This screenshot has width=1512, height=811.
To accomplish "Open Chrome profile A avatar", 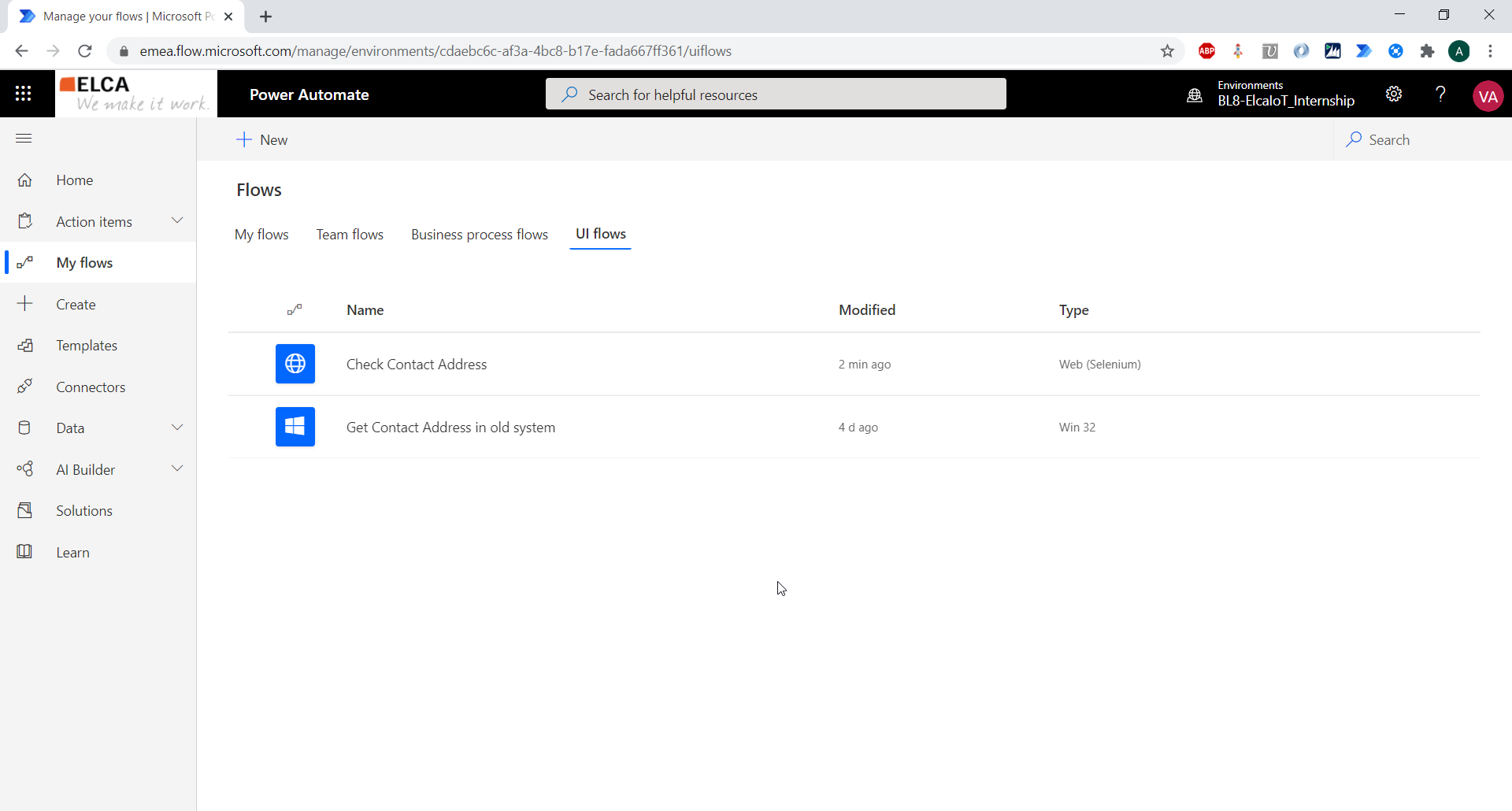I will coord(1459,51).
